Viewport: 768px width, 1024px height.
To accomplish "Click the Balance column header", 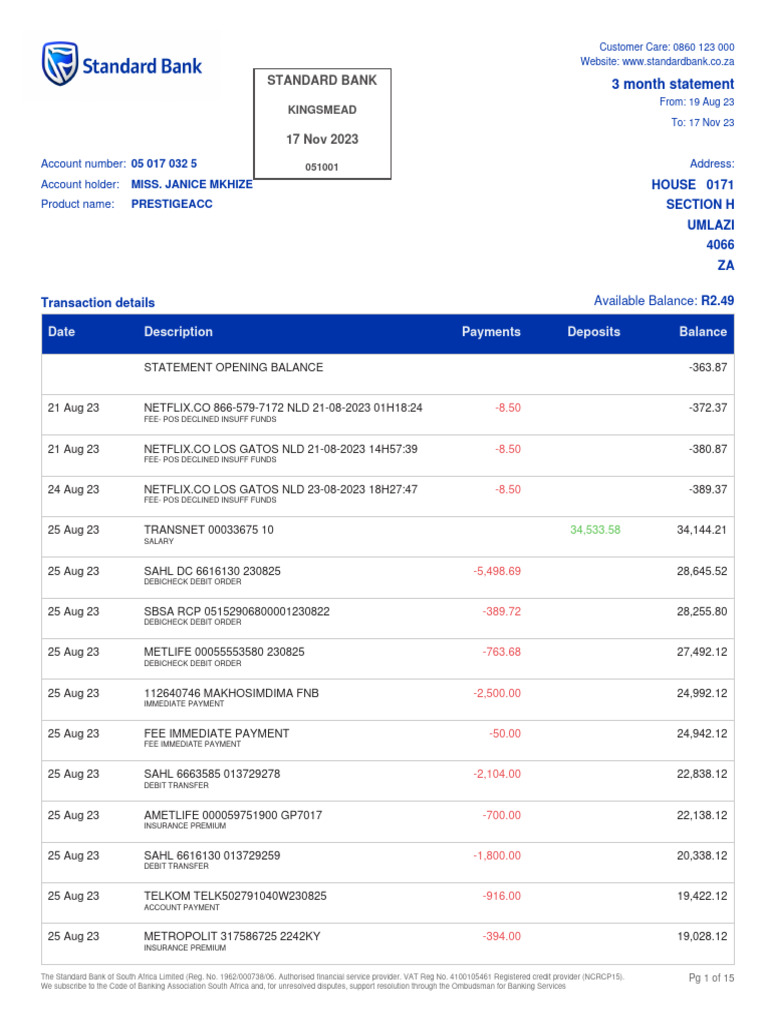I will click(x=703, y=332).
